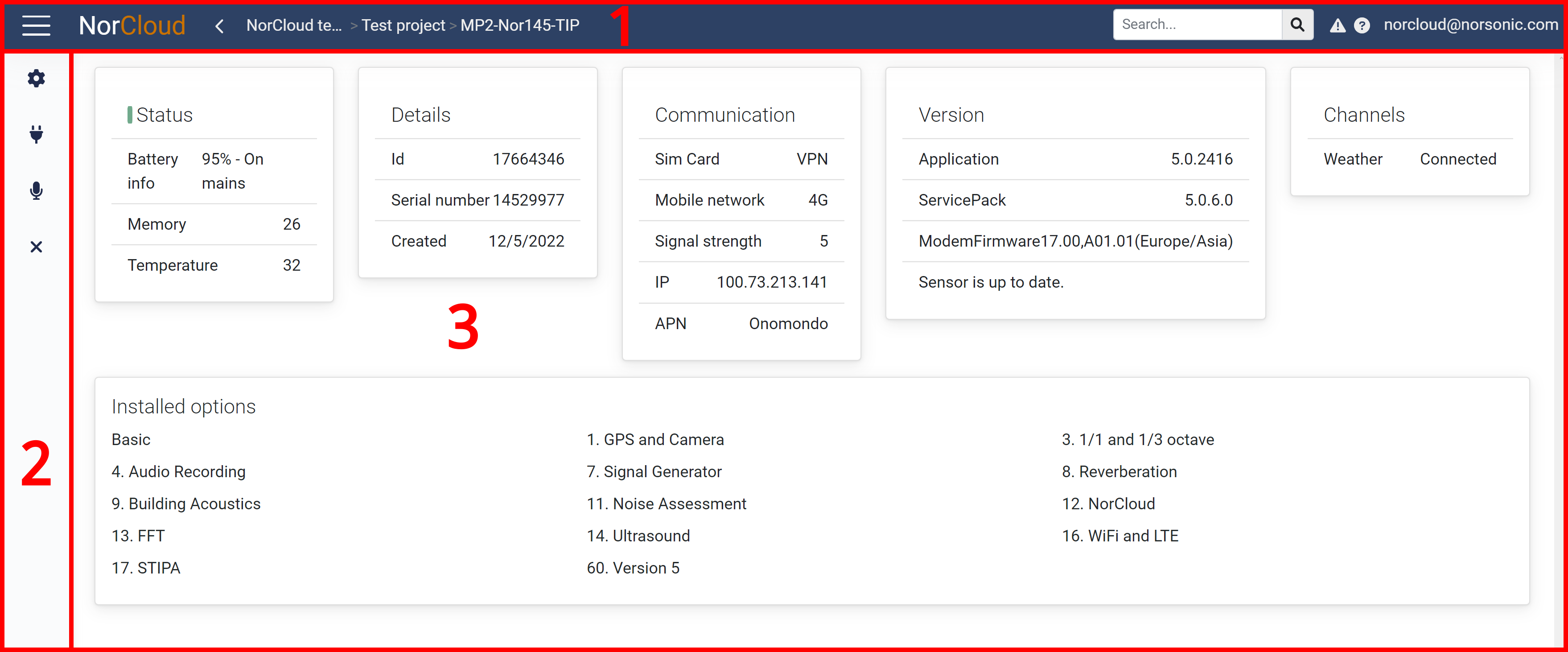Click the IP address 100.73.213.141
The image size is (1568, 652).
(772, 282)
